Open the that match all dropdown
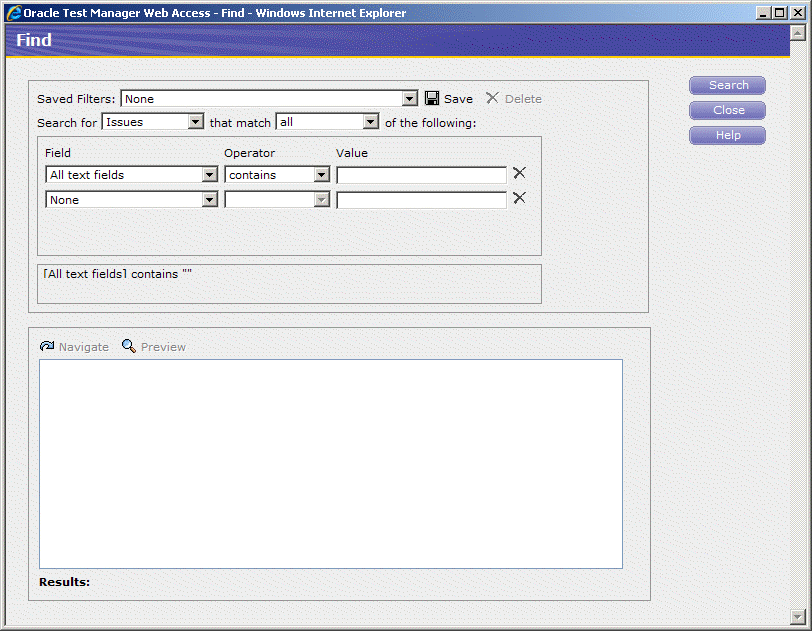The image size is (812, 631). pyautogui.click(x=370, y=122)
